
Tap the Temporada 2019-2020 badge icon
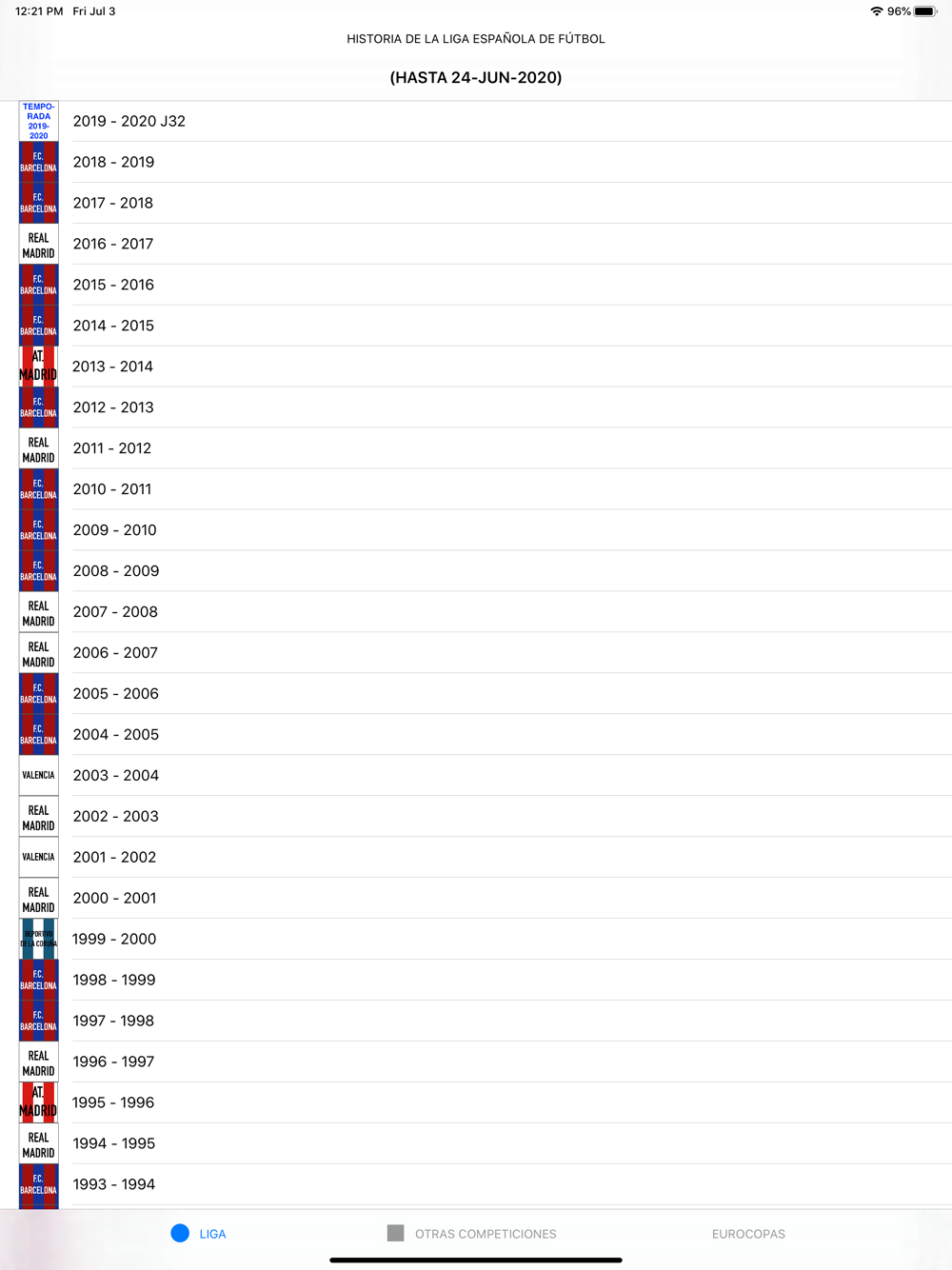38,121
